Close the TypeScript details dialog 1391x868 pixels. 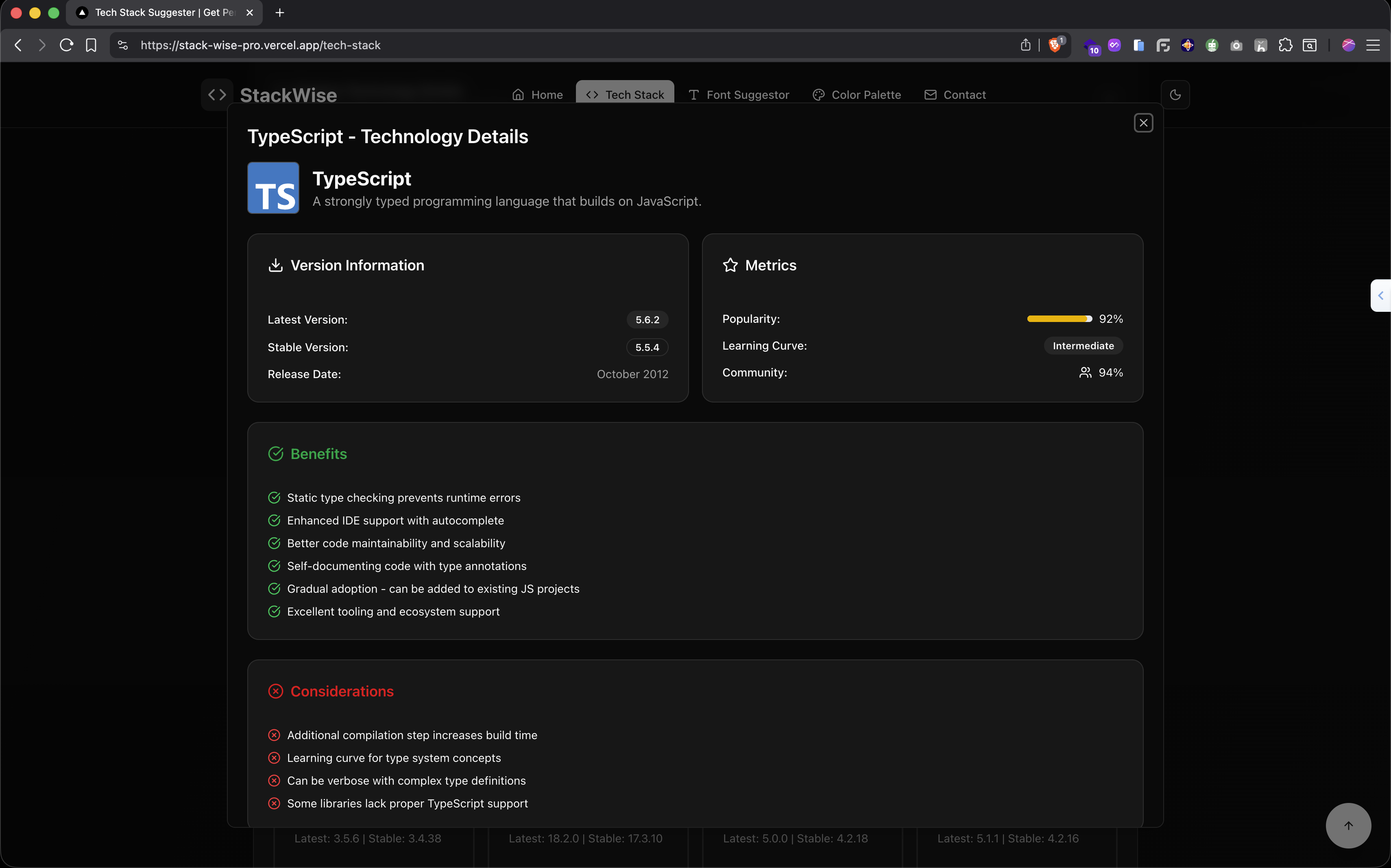coord(1143,123)
